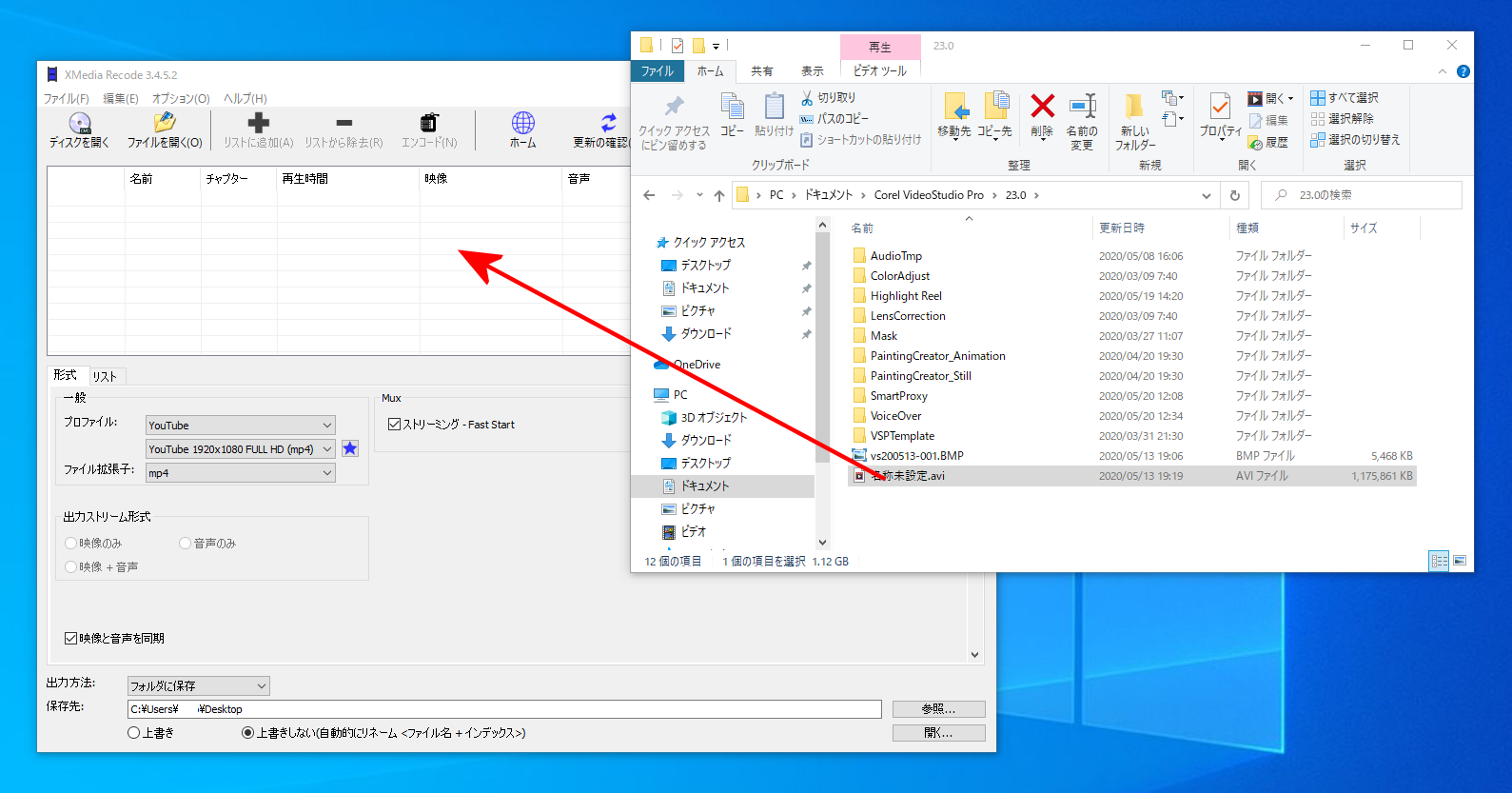Switch to the List tab in XMedia Recode

click(x=105, y=376)
